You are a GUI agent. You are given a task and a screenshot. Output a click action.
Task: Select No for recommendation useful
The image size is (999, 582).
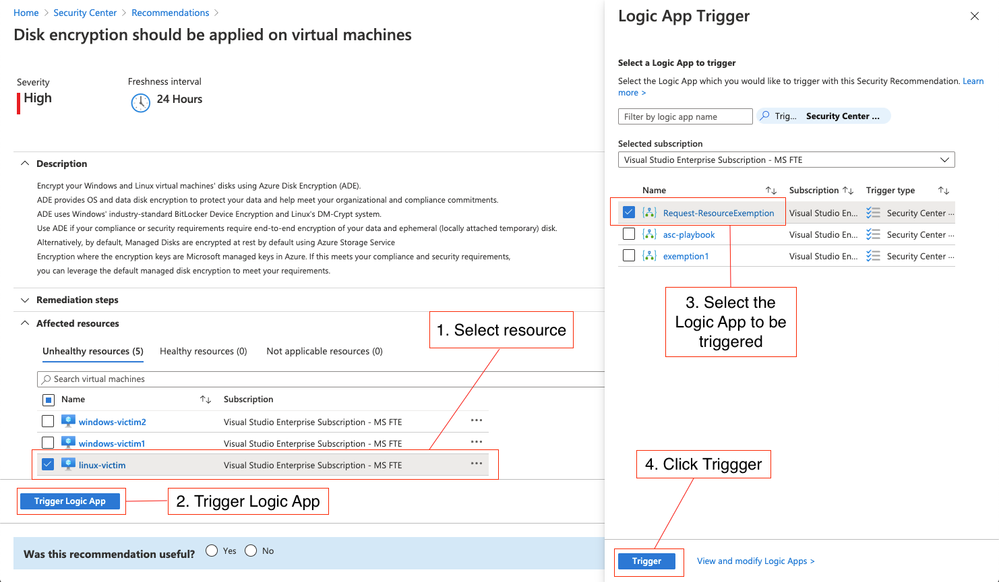[250, 551]
